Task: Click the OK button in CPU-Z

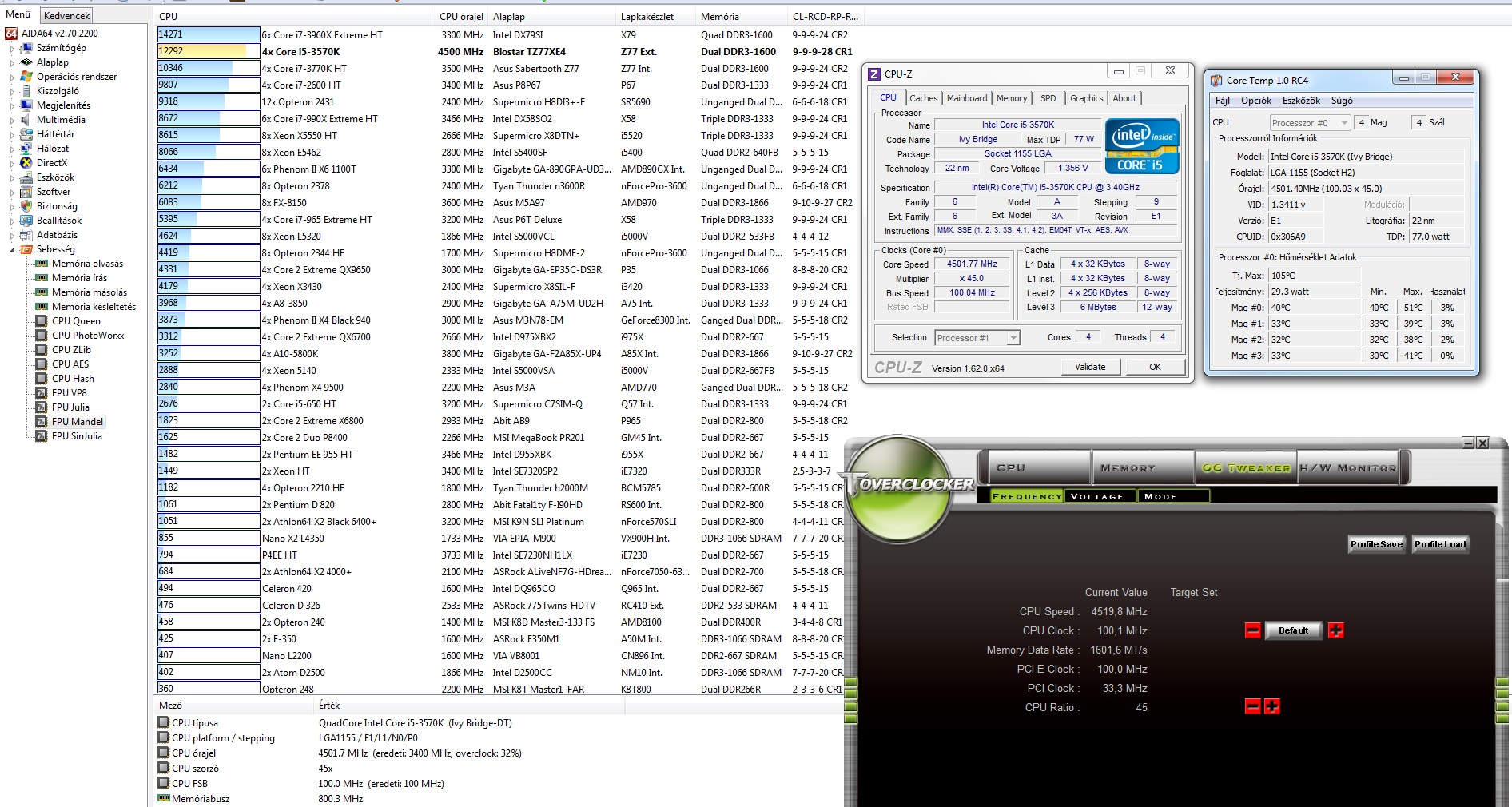Action: click(x=1155, y=367)
